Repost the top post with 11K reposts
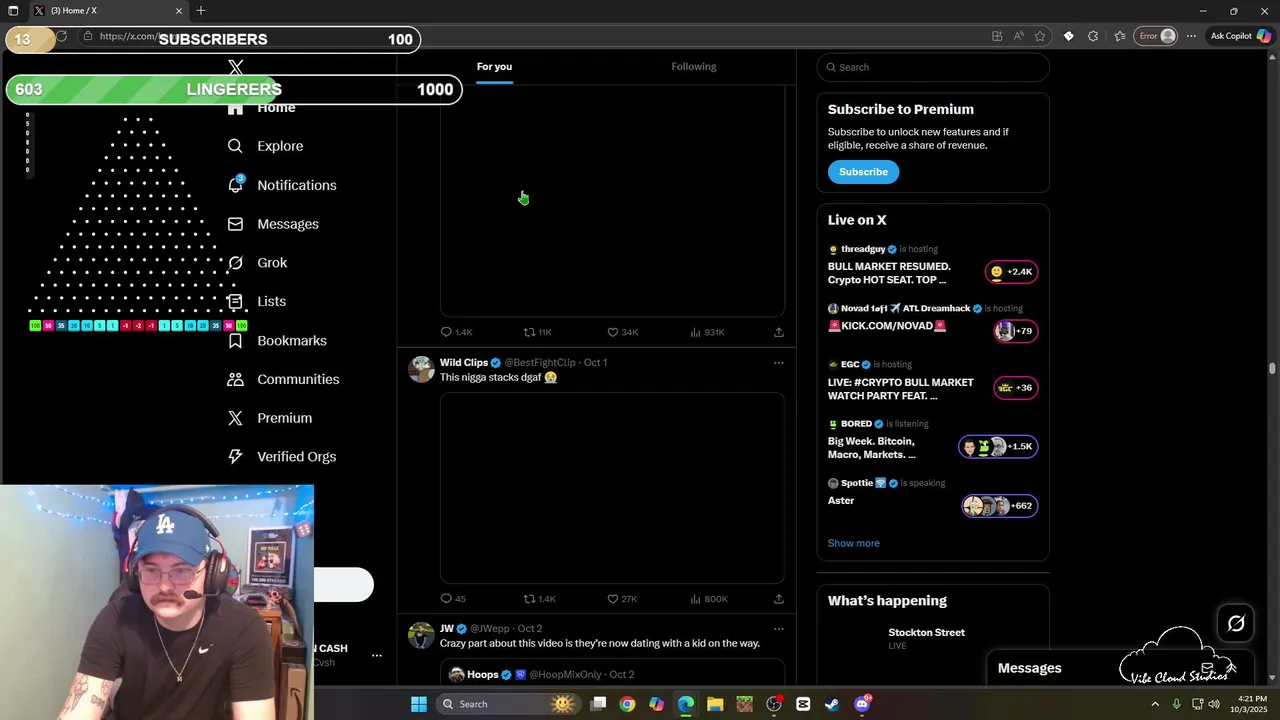The width and height of the screenshot is (1280, 720). 538,332
